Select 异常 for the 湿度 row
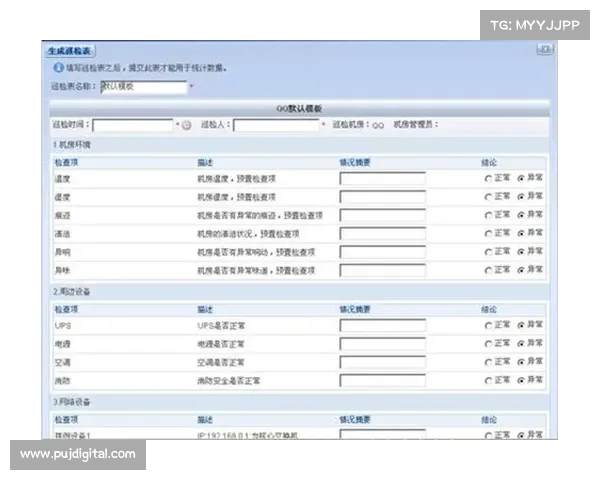This screenshot has width=600, height=480. (x=521, y=197)
